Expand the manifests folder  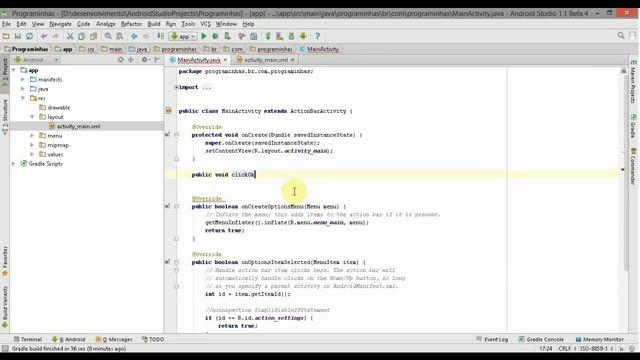click(x=23, y=80)
